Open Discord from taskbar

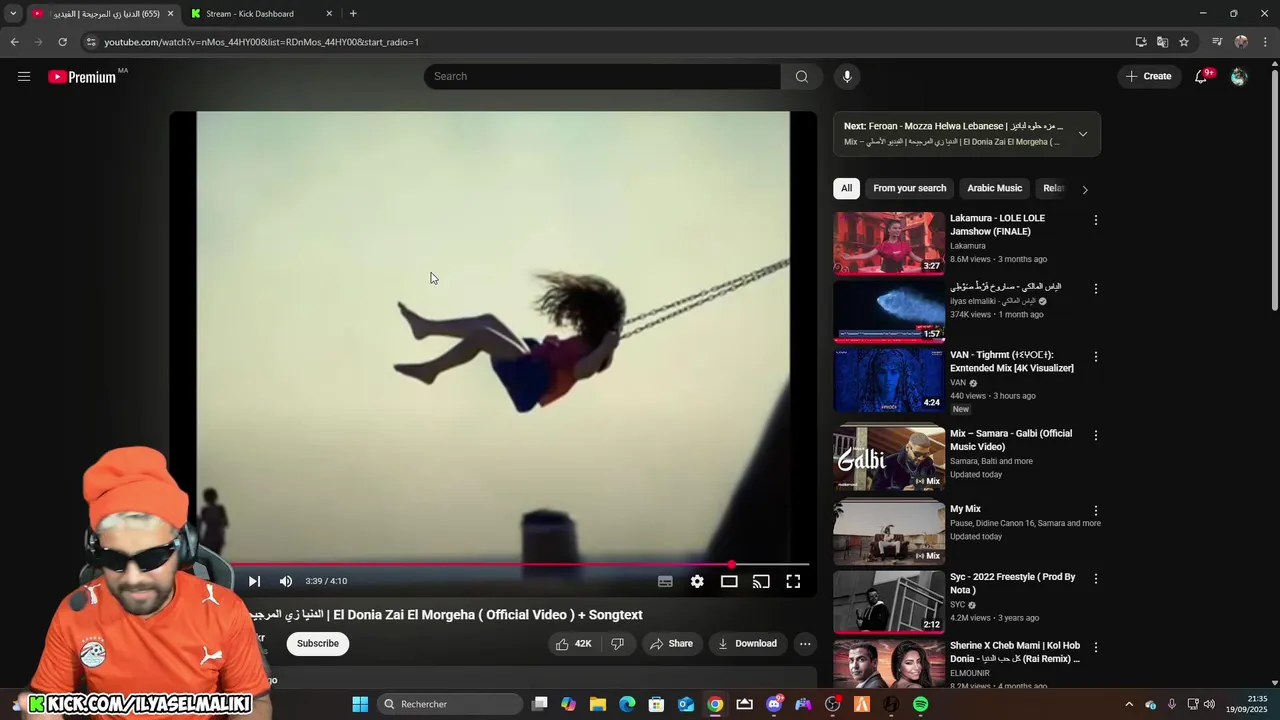point(774,704)
